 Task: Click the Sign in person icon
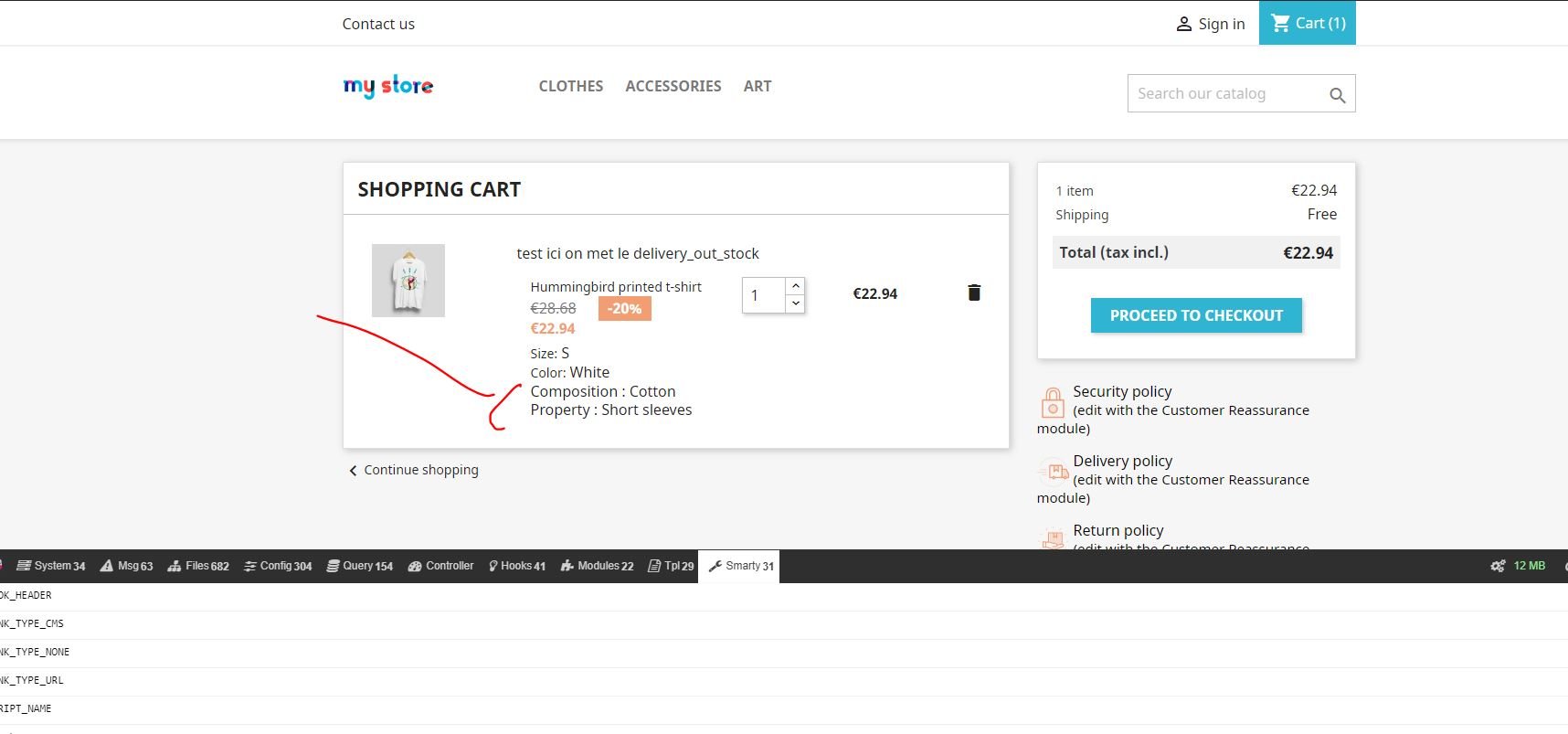1183,24
